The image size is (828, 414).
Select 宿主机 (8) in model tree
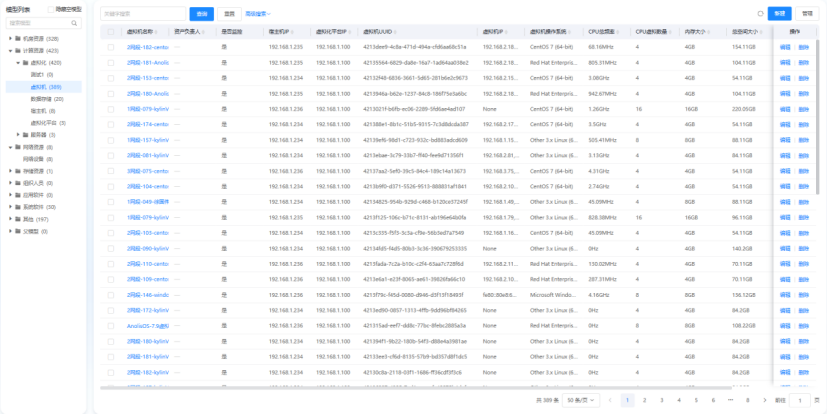(x=43, y=111)
